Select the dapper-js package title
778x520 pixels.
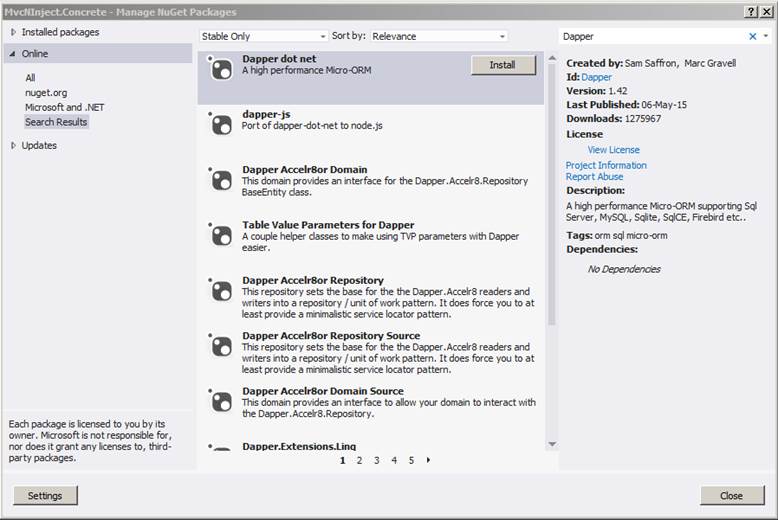(266, 114)
